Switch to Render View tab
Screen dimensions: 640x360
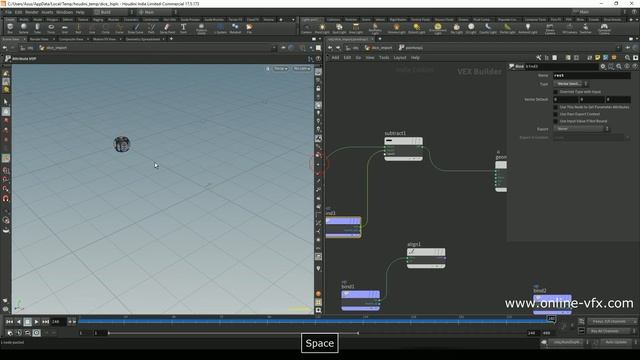[39, 39]
